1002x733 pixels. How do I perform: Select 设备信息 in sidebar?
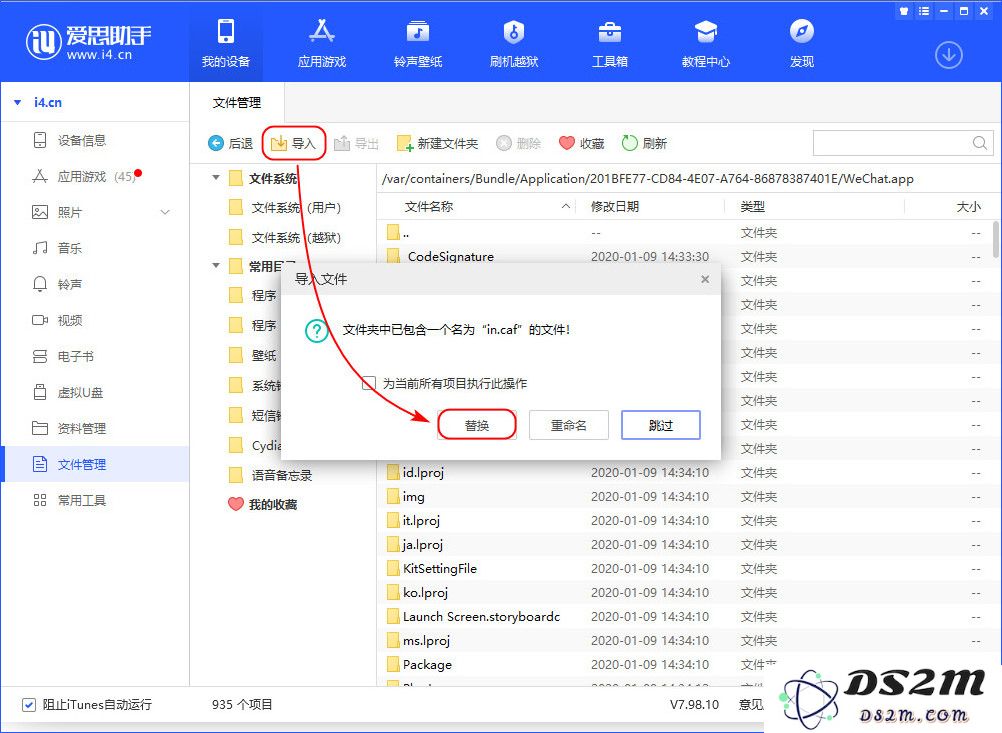tap(95, 141)
